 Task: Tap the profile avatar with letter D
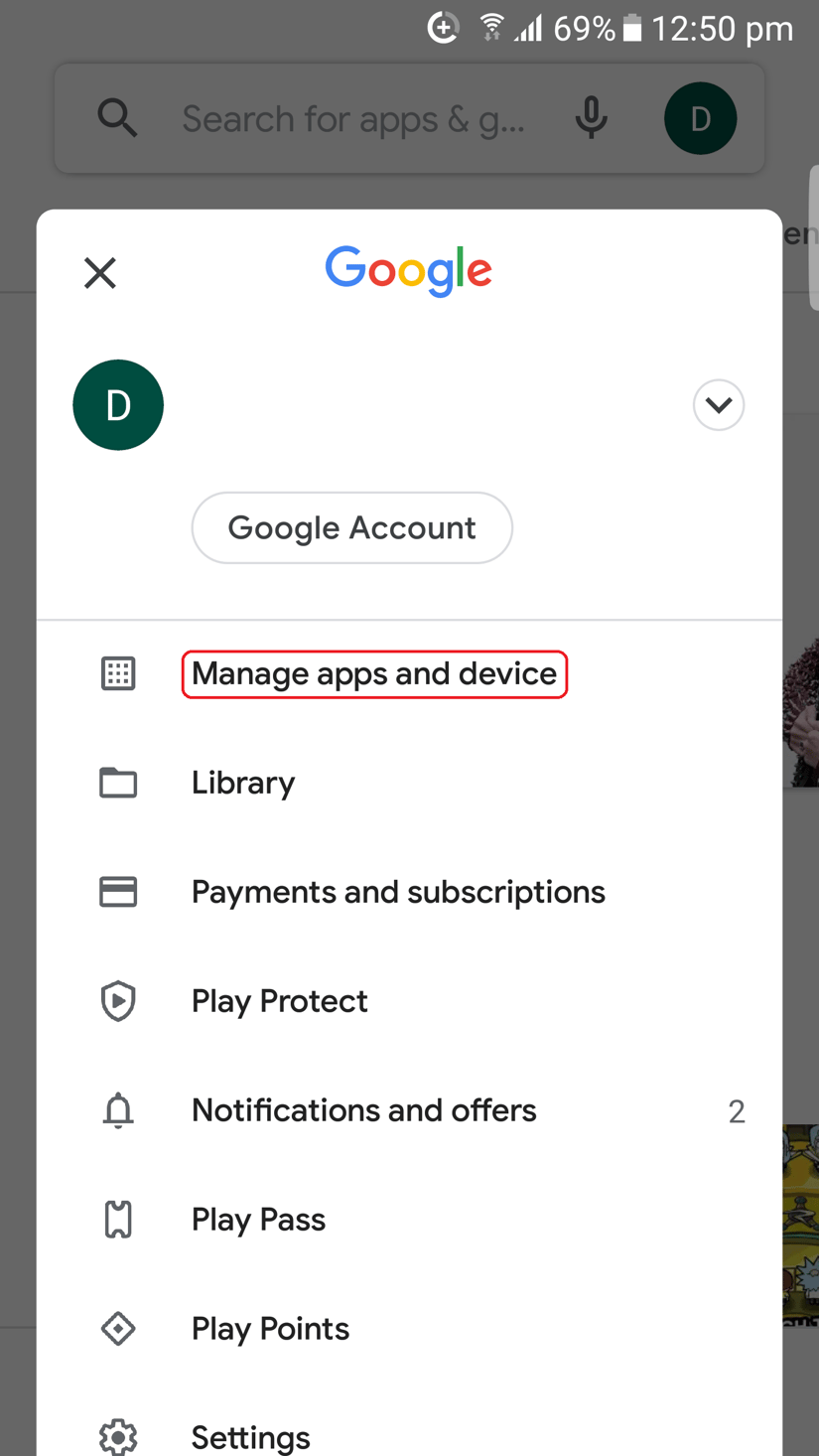coord(118,404)
